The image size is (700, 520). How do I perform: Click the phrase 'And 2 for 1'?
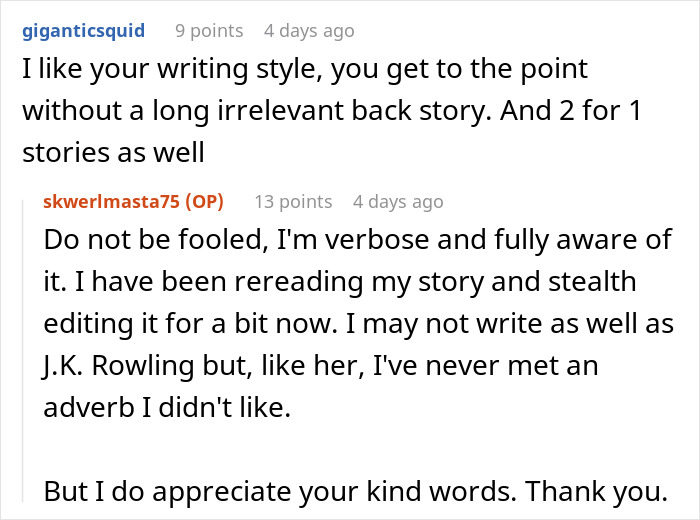571,111
